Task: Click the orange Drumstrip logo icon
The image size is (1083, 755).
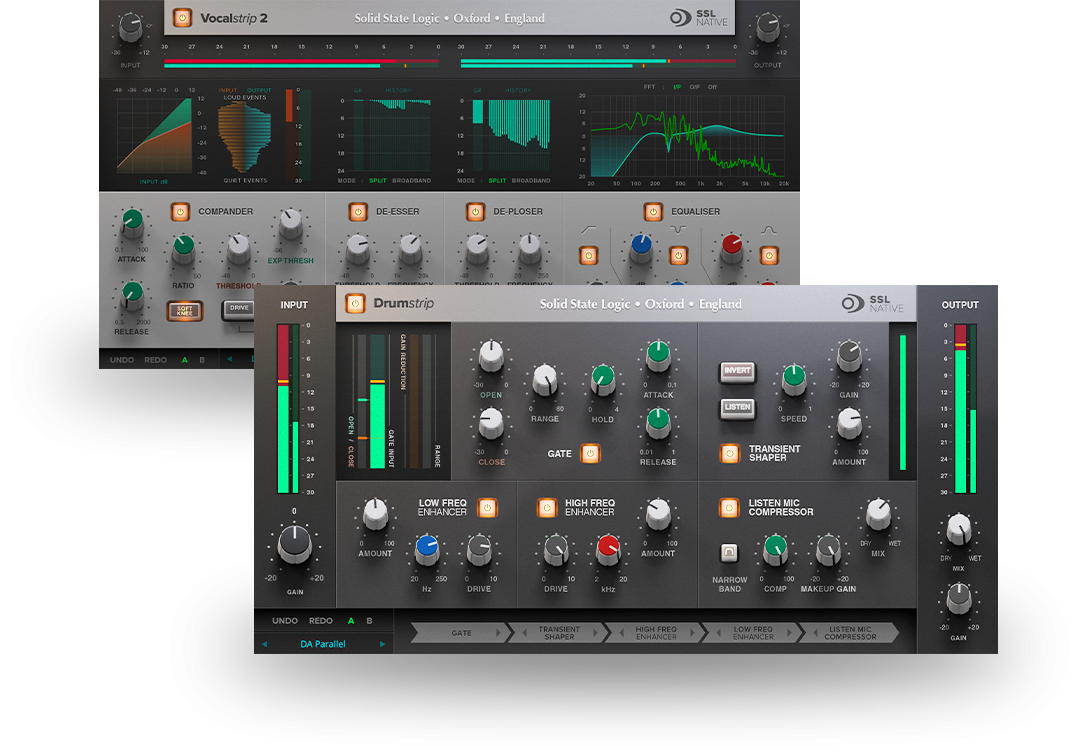Action: [356, 303]
